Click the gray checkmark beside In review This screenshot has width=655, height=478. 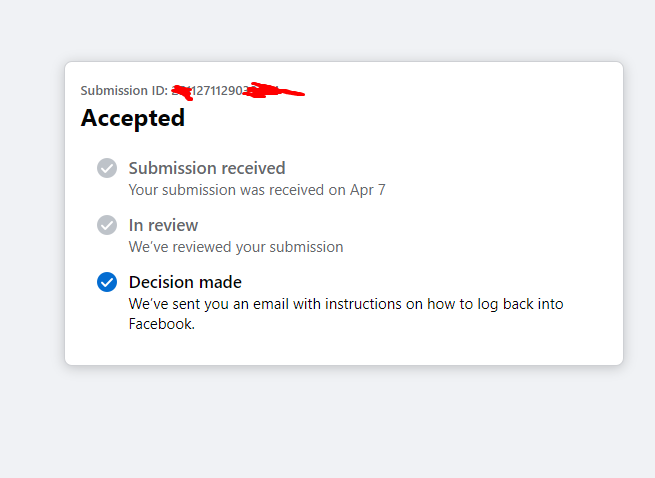point(107,225)
